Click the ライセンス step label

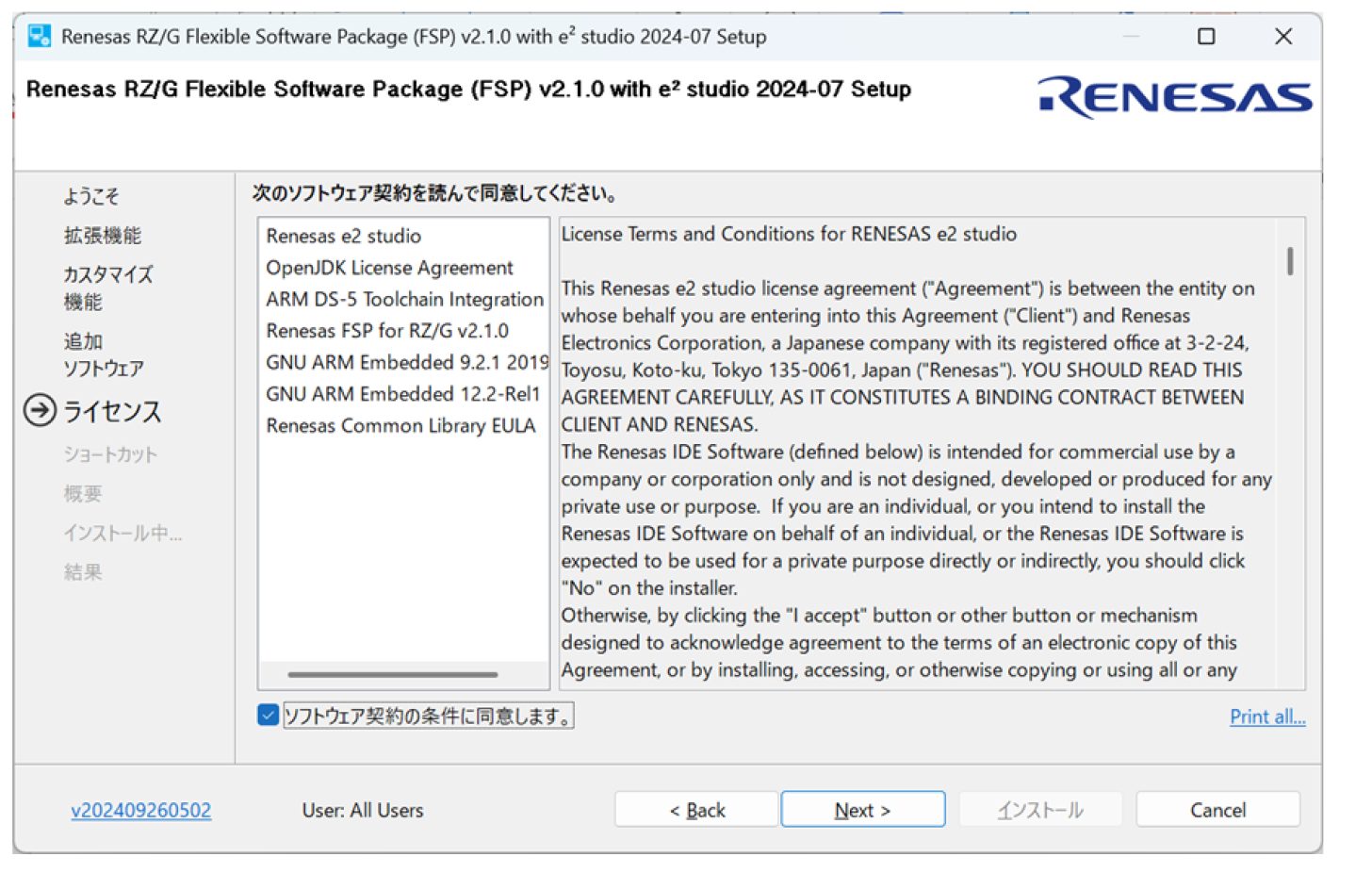(x=112, y=411)
